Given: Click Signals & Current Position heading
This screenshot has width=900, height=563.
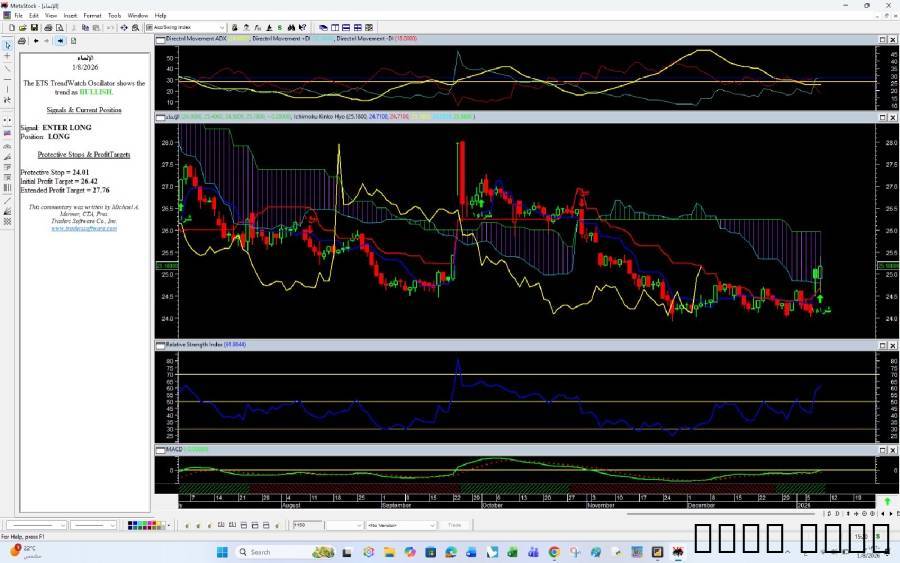Looking at the screenshot, I should point(84,110).
